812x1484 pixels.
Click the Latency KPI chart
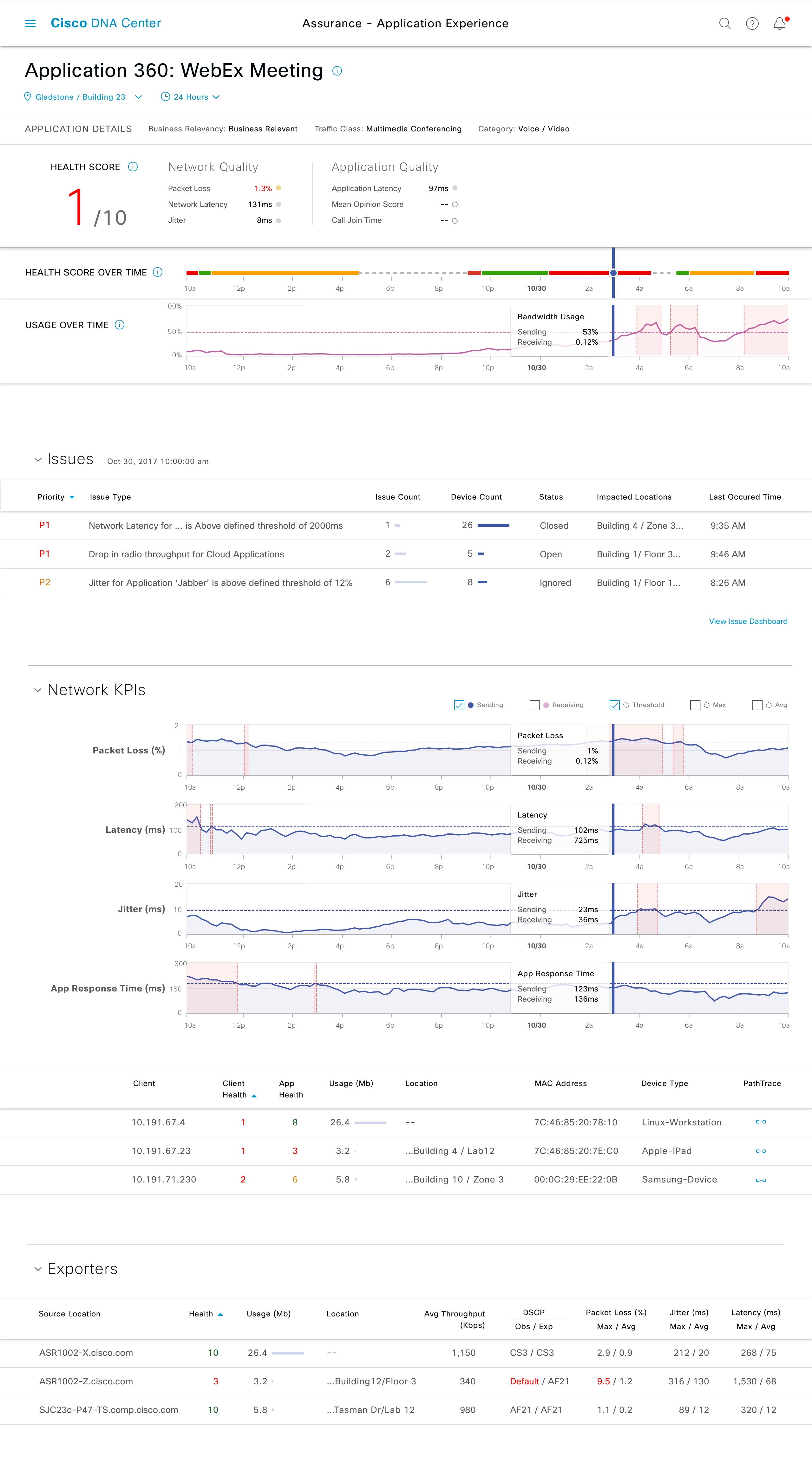click(x=487, y=830)
